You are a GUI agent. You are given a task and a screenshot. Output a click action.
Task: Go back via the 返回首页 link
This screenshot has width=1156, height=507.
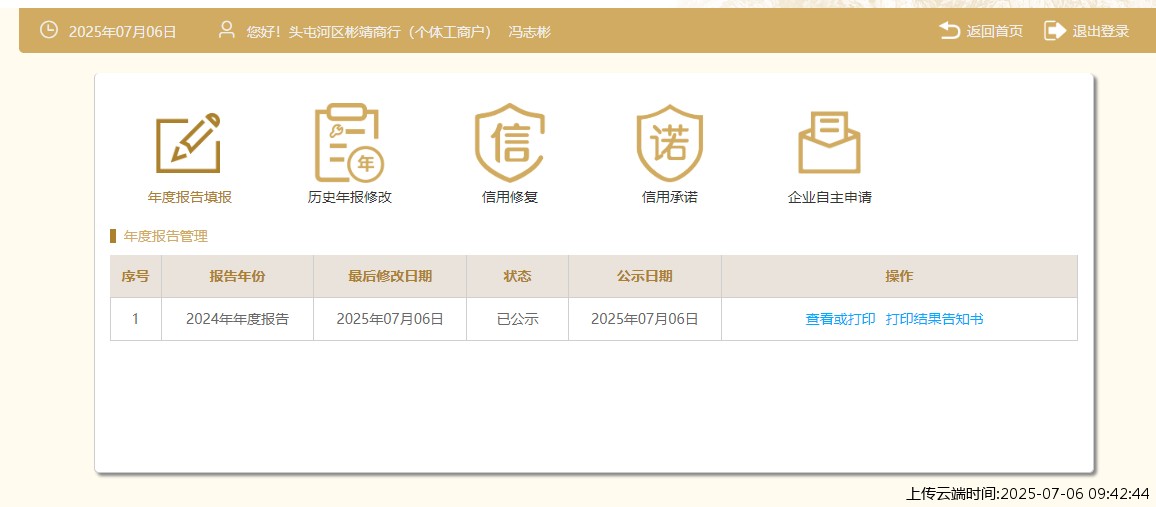tap(995, 32)
